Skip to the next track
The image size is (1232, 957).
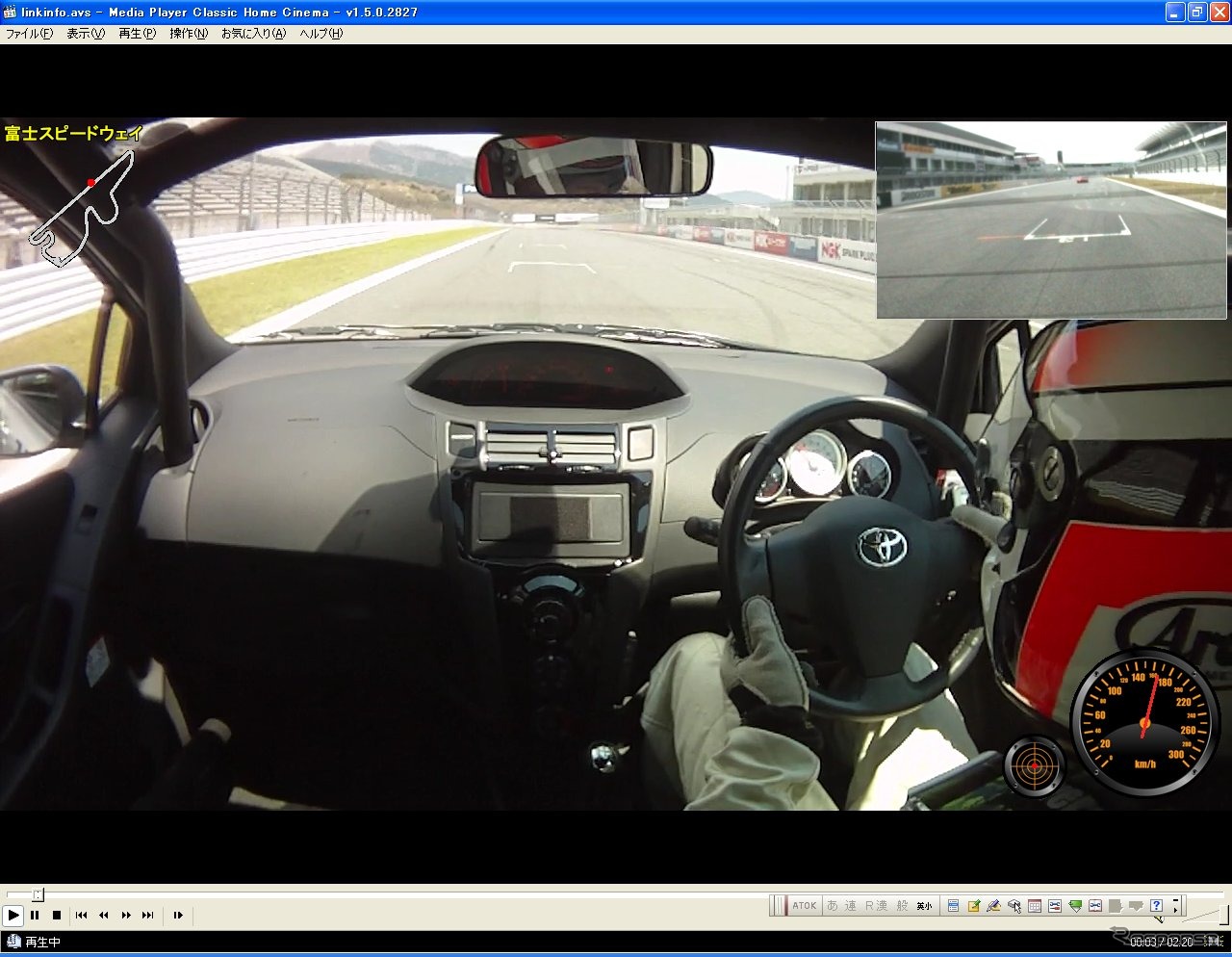pos(148,916)
